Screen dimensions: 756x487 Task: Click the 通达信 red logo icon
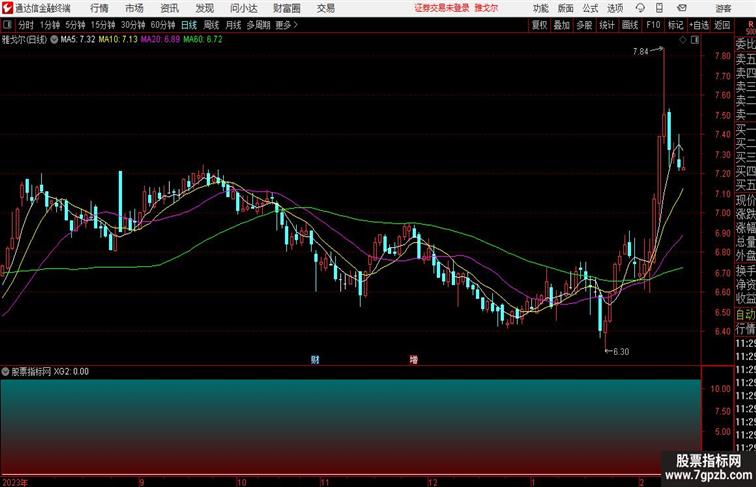click(7, 8)
